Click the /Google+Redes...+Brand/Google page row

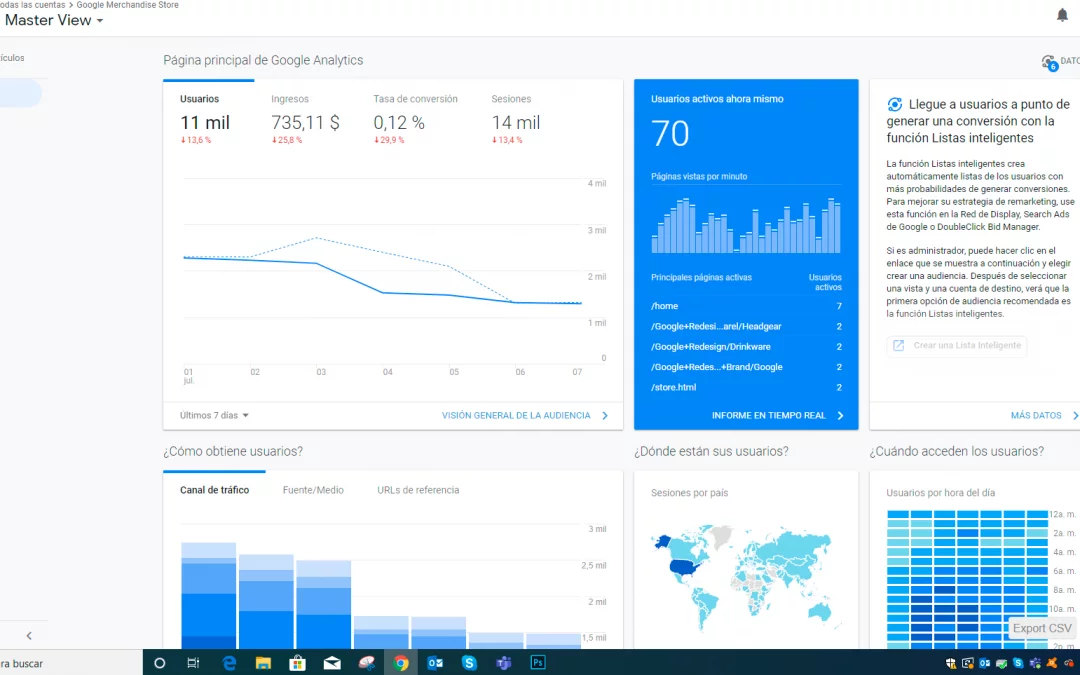[x=746, y=367]
